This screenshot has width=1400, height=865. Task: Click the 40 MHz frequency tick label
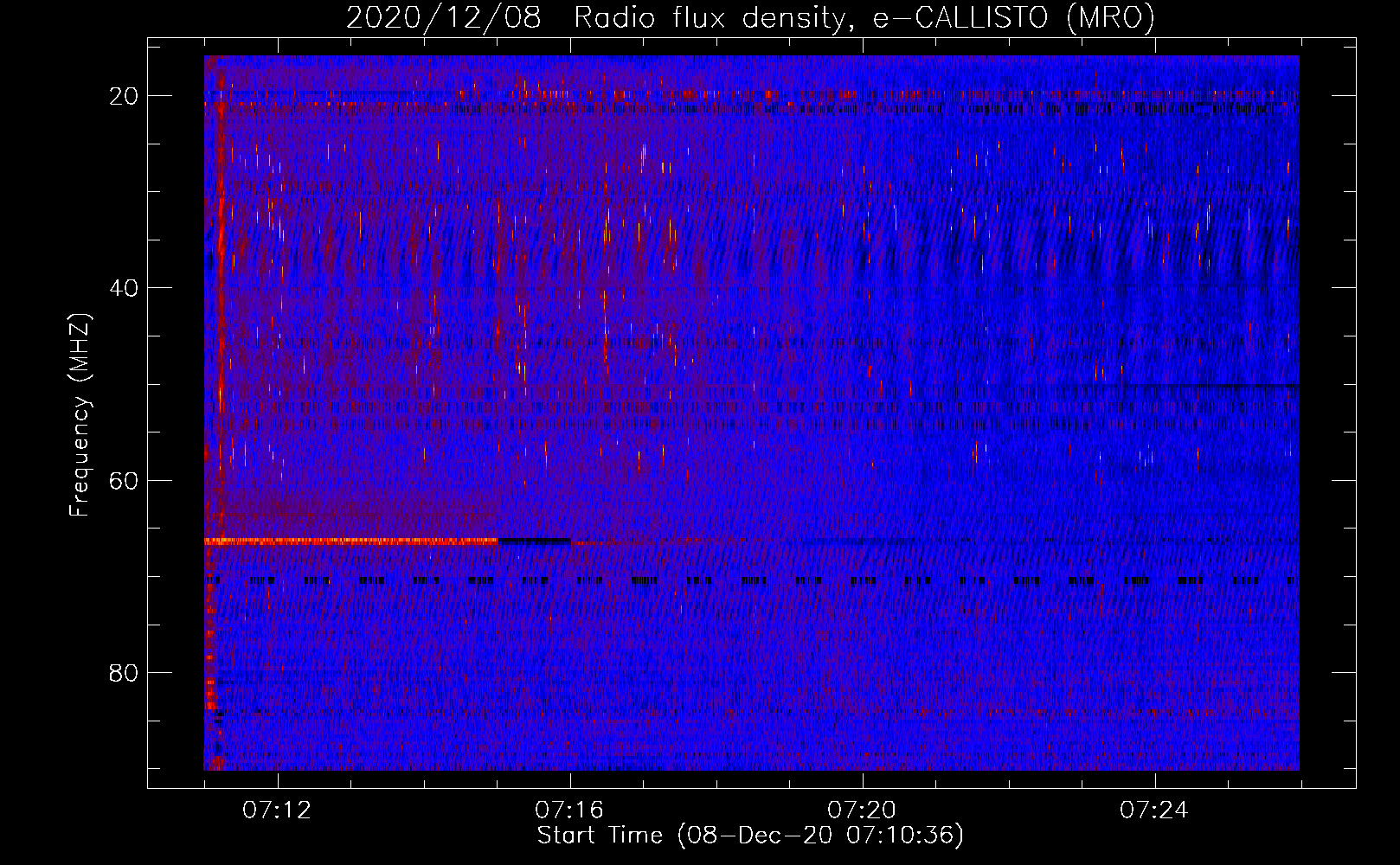125,288
